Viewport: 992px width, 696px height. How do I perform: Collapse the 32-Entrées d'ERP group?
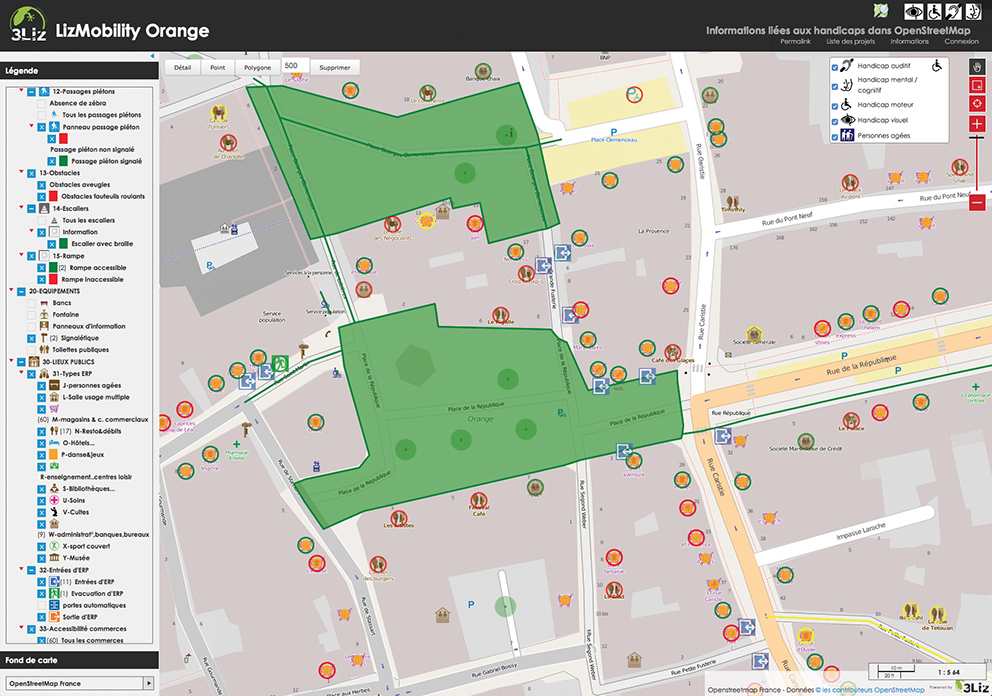(x=21, y=569)
